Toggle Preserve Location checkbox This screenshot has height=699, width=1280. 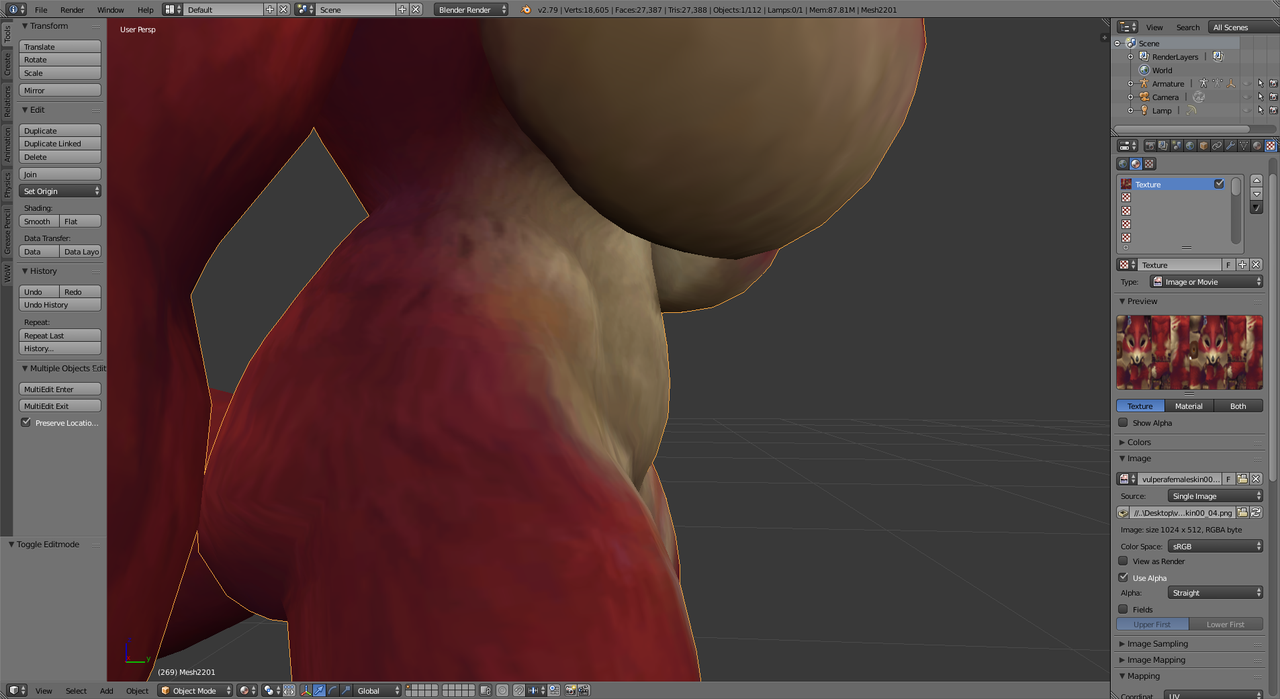coord(27,423)
